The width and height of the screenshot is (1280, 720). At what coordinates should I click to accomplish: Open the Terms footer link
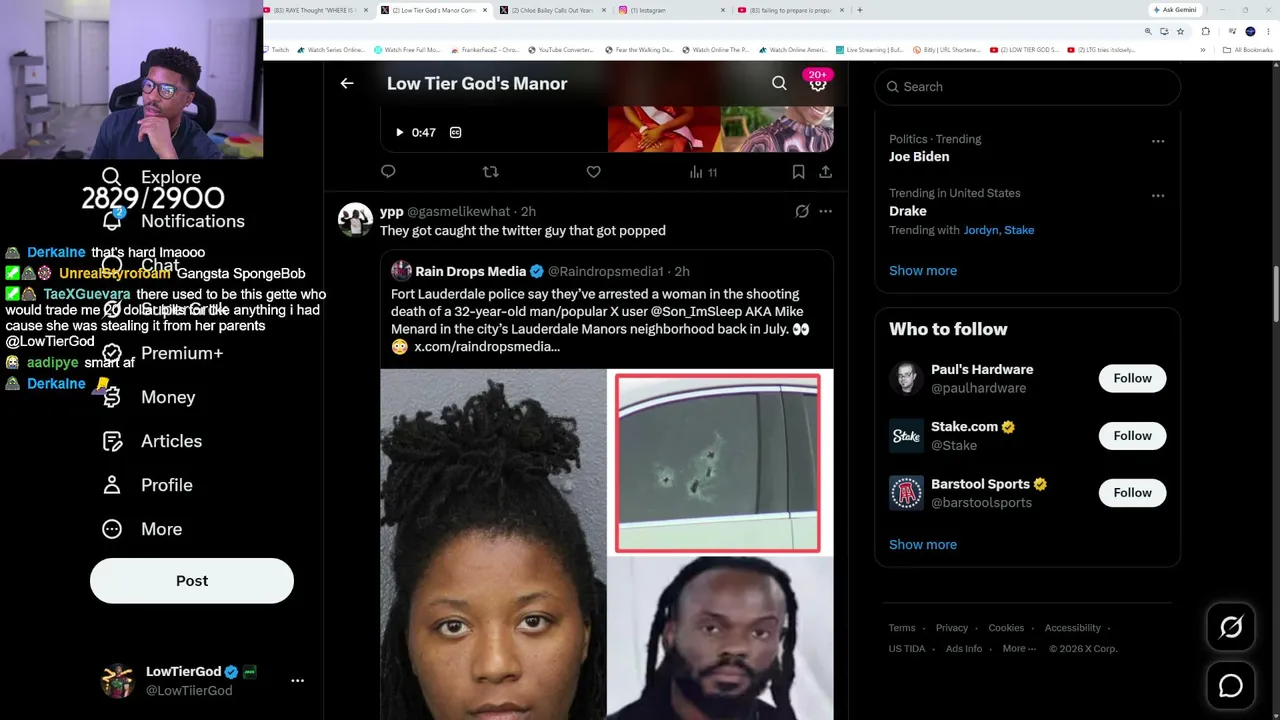point(902,628)
